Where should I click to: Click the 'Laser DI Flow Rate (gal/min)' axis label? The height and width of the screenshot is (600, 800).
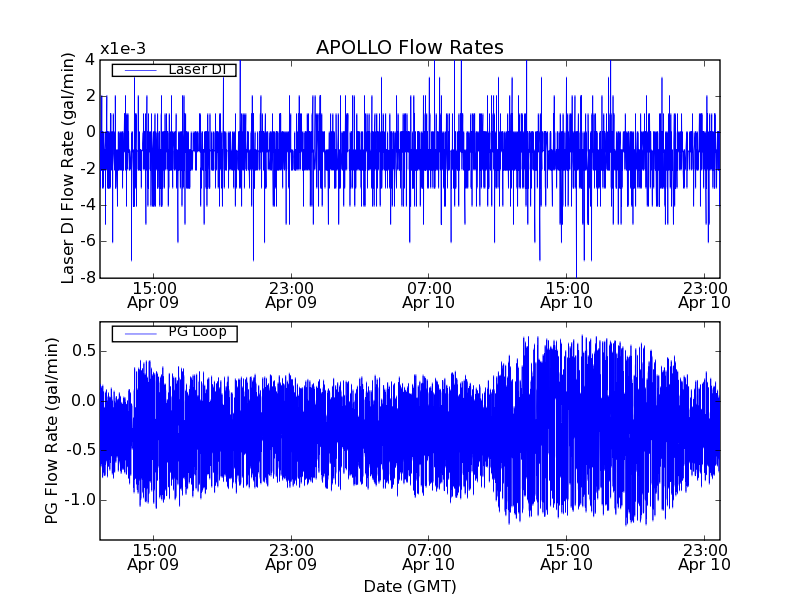pos(68,168)
